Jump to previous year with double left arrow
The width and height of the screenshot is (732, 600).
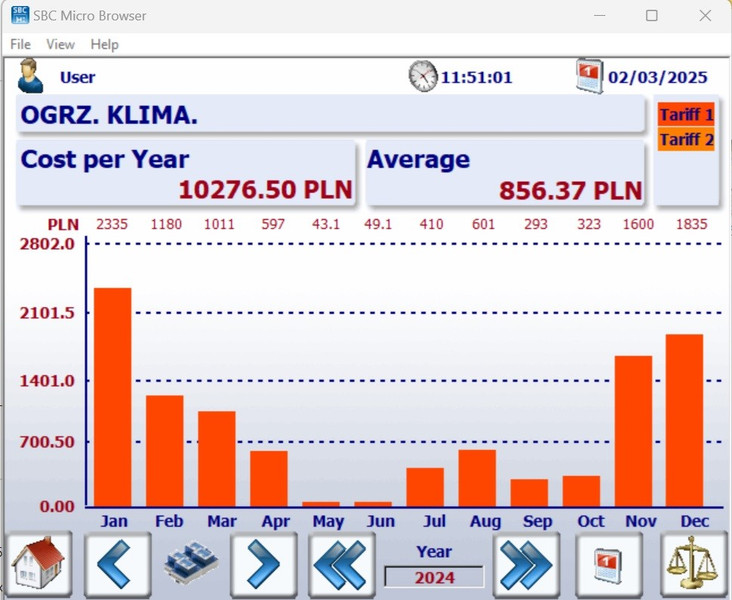(x=341, y=565)
